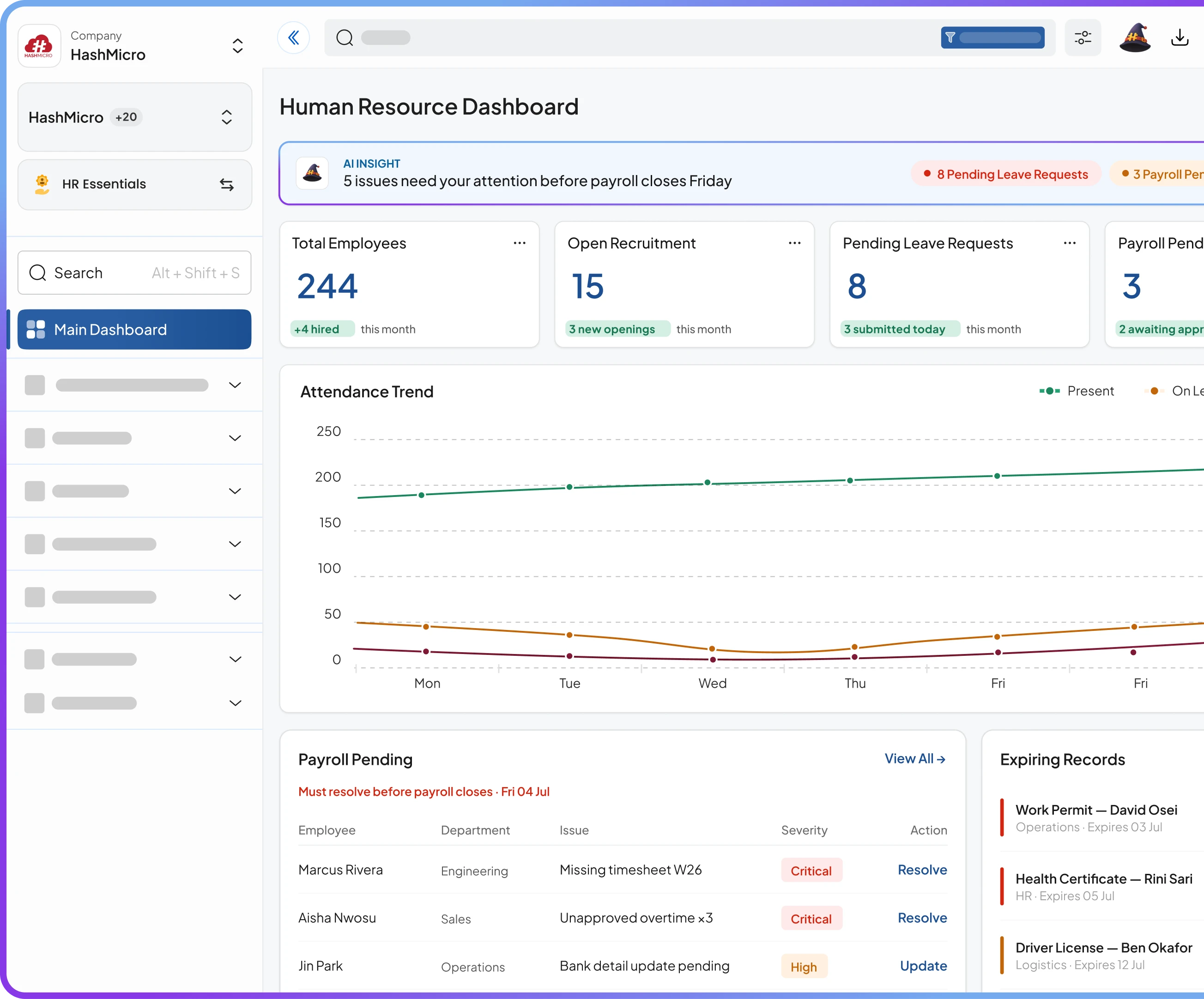Open the filter sliders settings button
Screen dimensions: 1204x999
[1083, 38]
